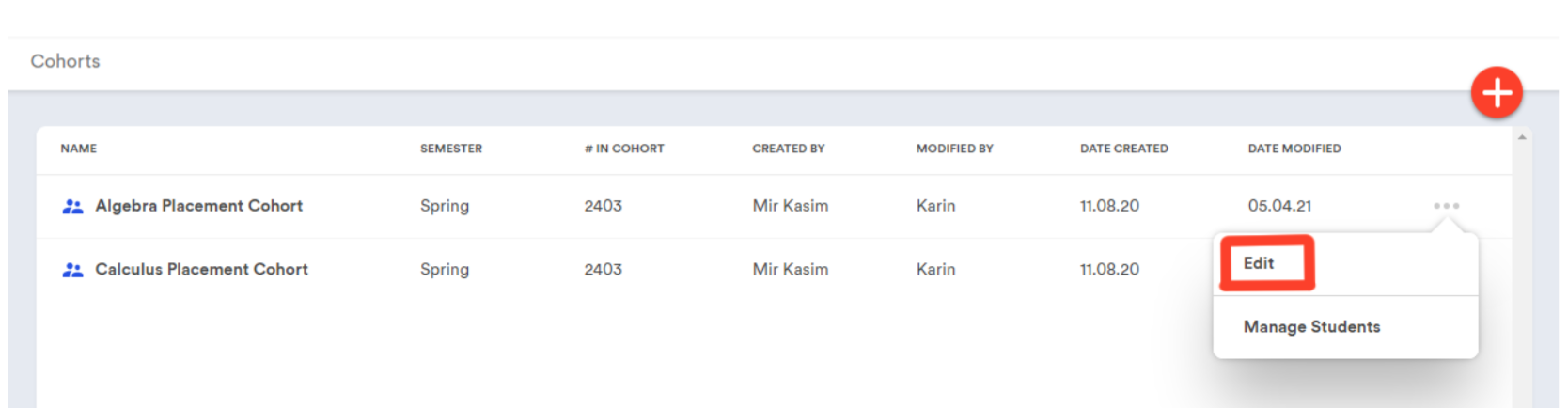Click Algebra cohort's 05.04.21 date modified cell
Image resolution: width=1568 pixels, height=408 pixels.
click(1279, 206)
